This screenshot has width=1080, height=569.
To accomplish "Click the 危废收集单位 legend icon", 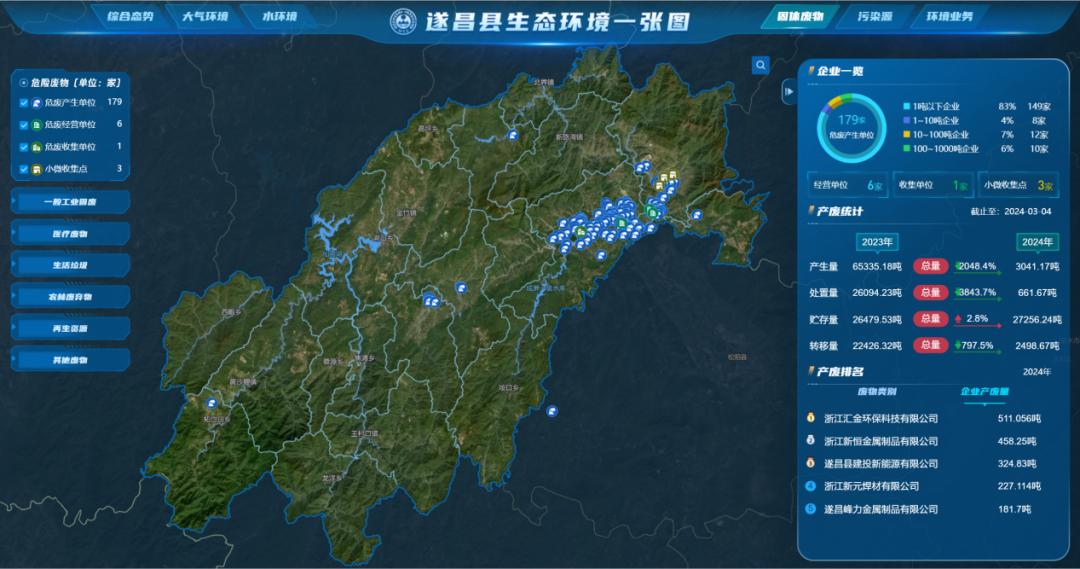I will (x=37, y=147).
